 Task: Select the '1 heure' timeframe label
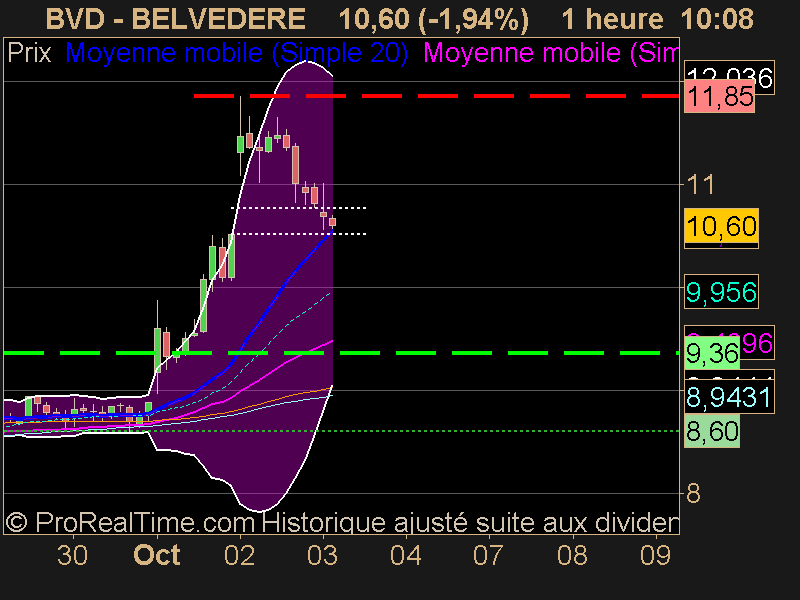click(613, 19)
